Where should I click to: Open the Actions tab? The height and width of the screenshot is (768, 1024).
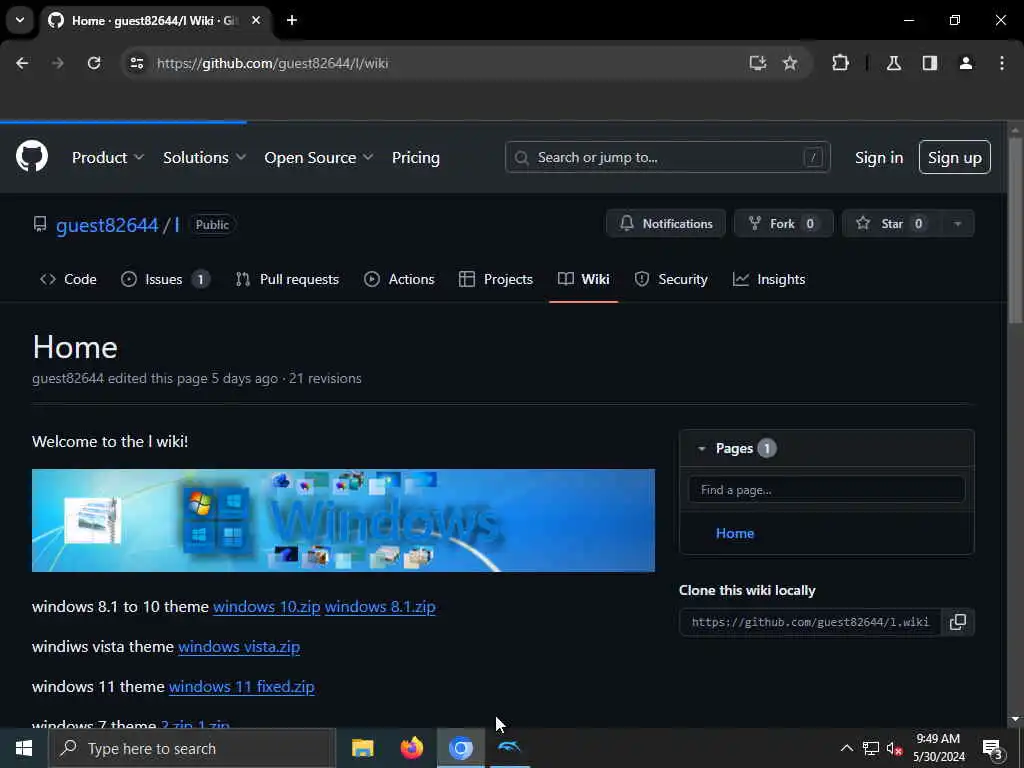(399, 280)
